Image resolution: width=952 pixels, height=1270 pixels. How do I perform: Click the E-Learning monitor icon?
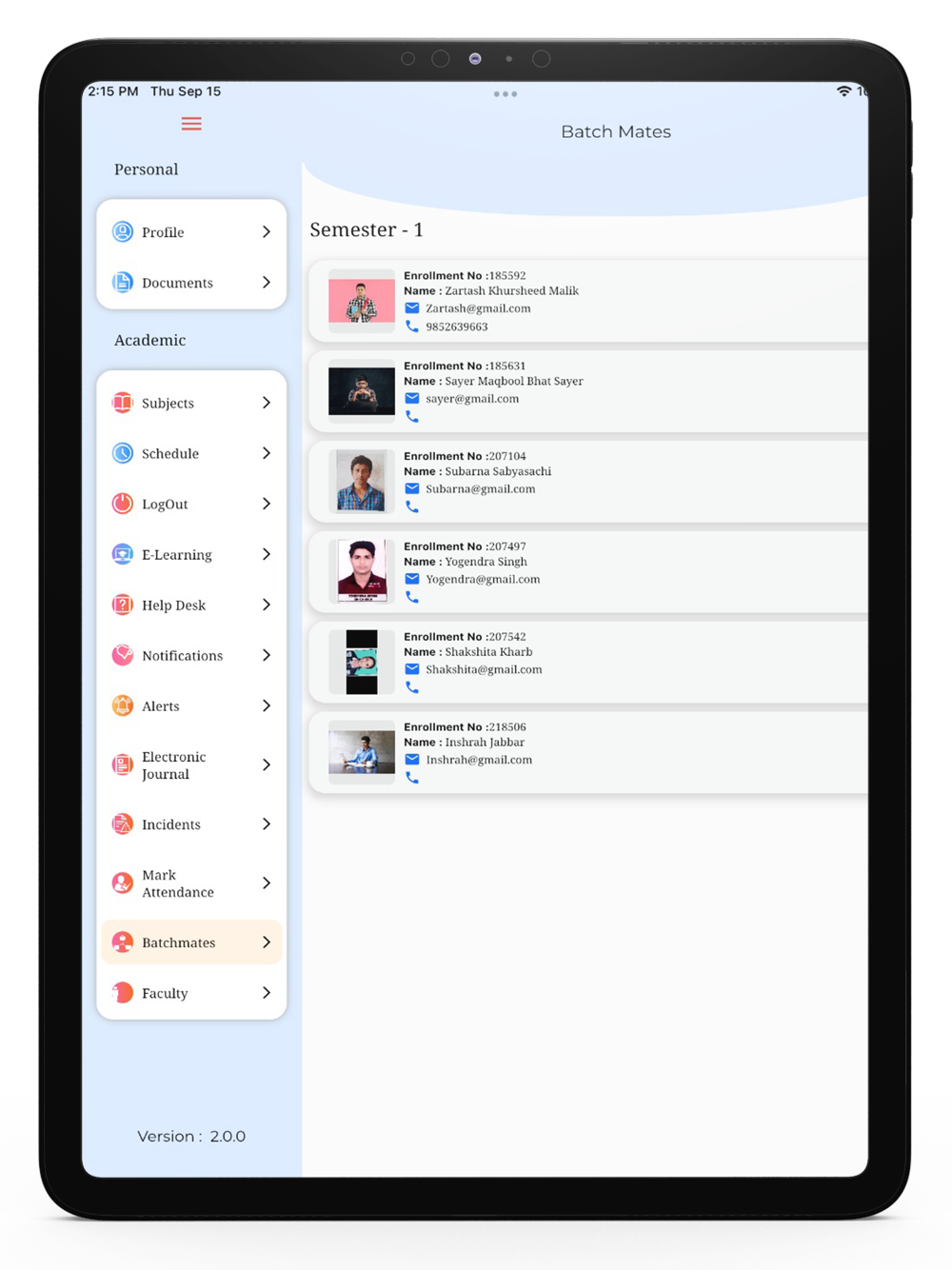point(123,554)
